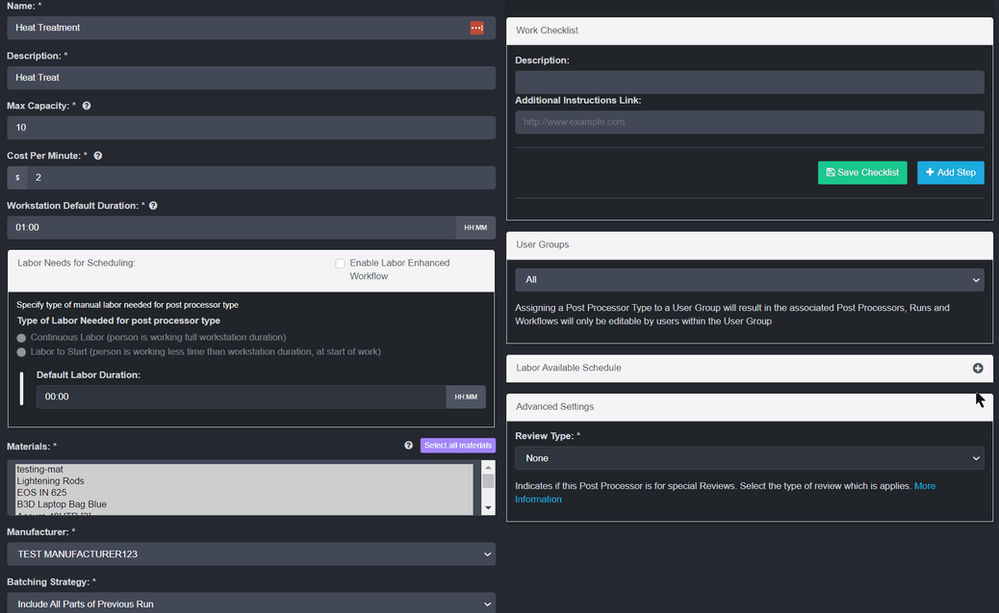Open the User Groups dropdown showing All
Screen dimensions: 999x613
(751, 279)
